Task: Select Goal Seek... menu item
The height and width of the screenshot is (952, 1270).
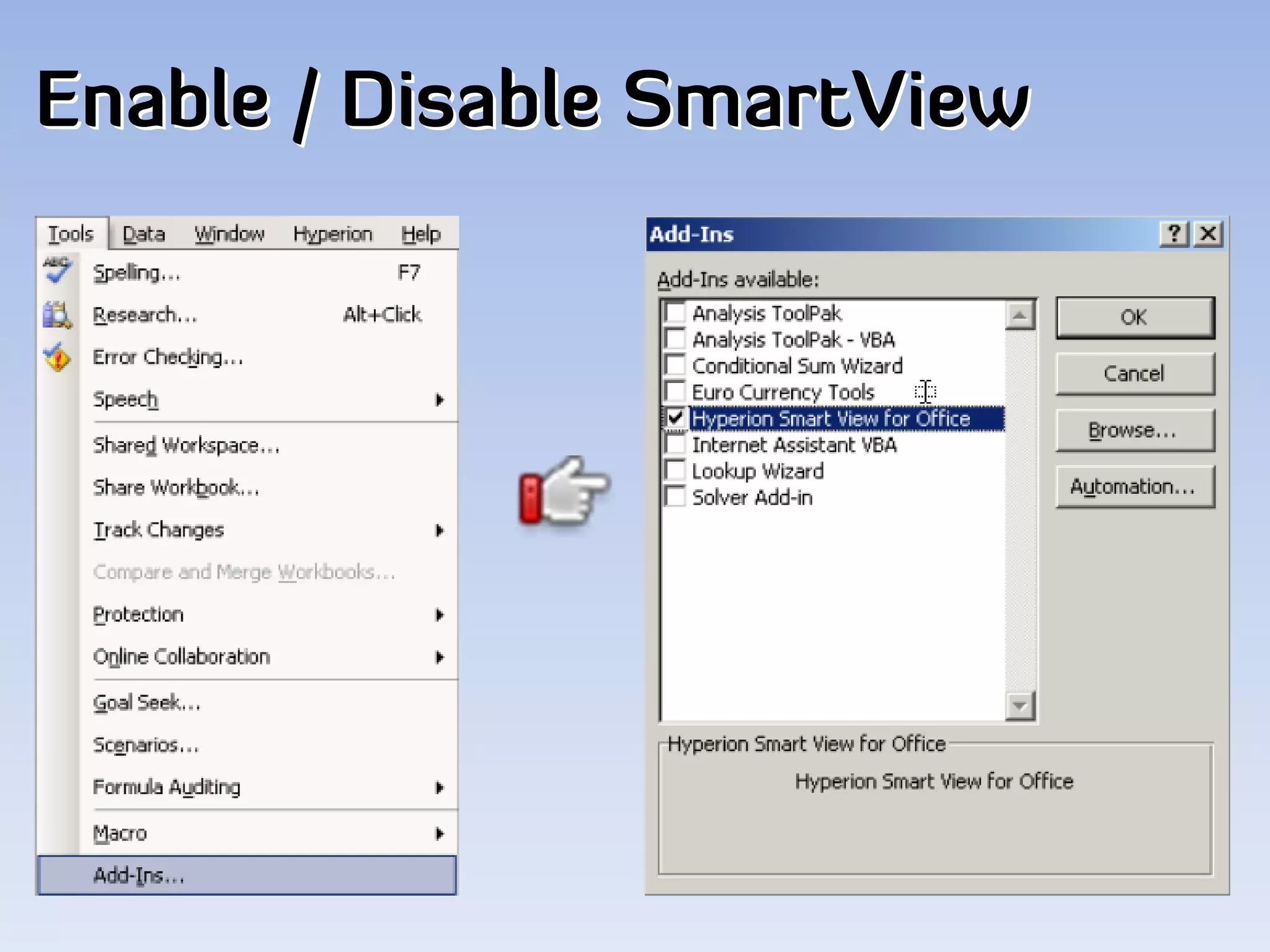Action: (x=247, y=703)
